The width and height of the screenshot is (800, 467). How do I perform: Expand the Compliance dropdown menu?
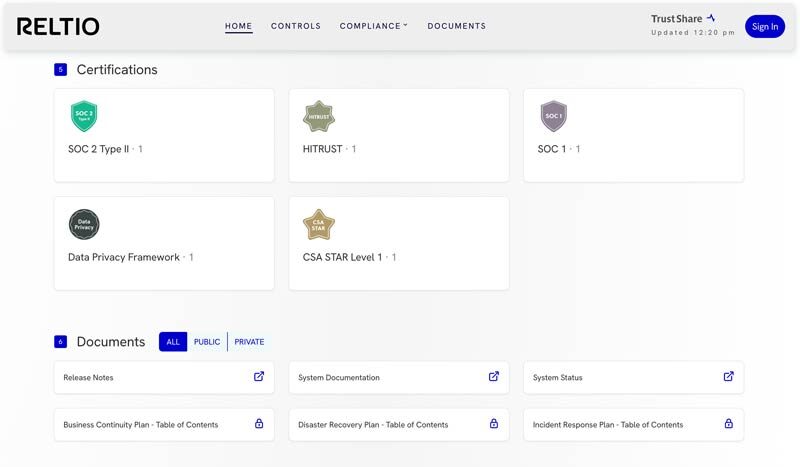(373, 26)
